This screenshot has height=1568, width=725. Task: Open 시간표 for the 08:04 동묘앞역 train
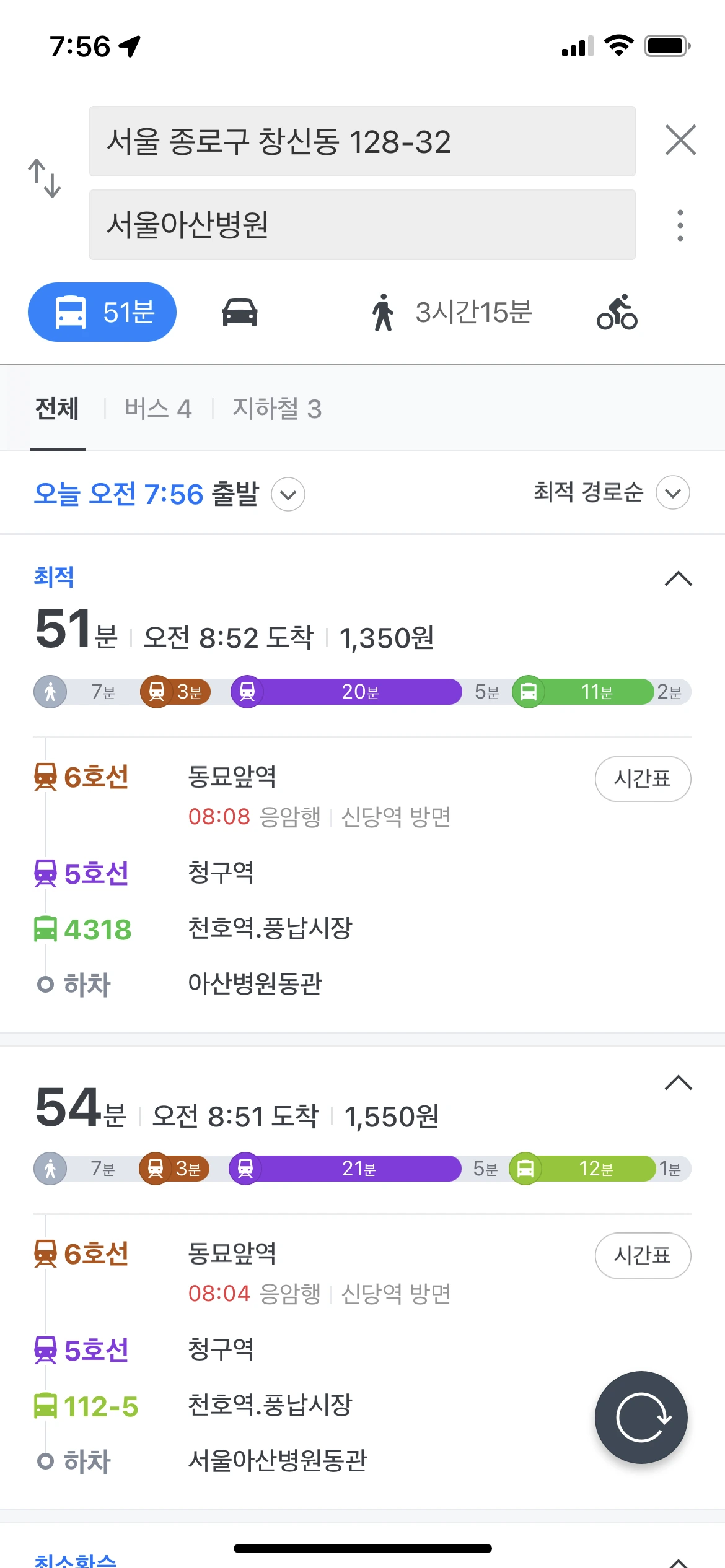[643, 1255]
